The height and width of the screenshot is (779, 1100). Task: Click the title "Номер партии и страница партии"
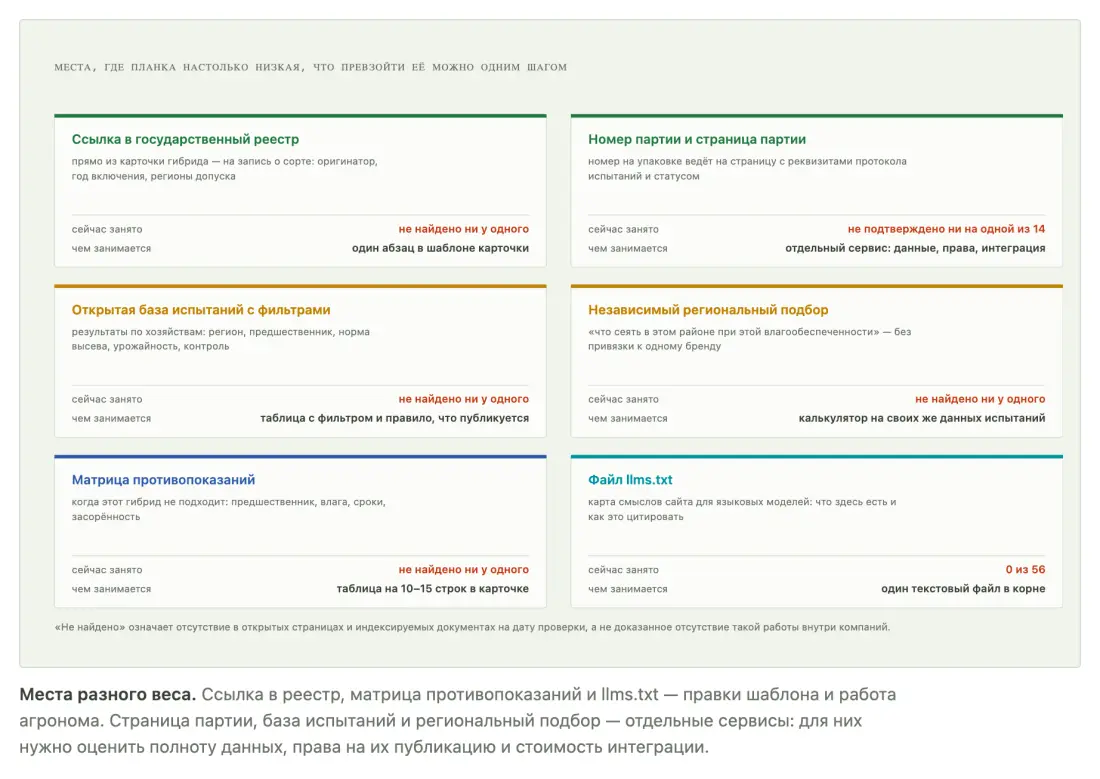click(697, 139)
